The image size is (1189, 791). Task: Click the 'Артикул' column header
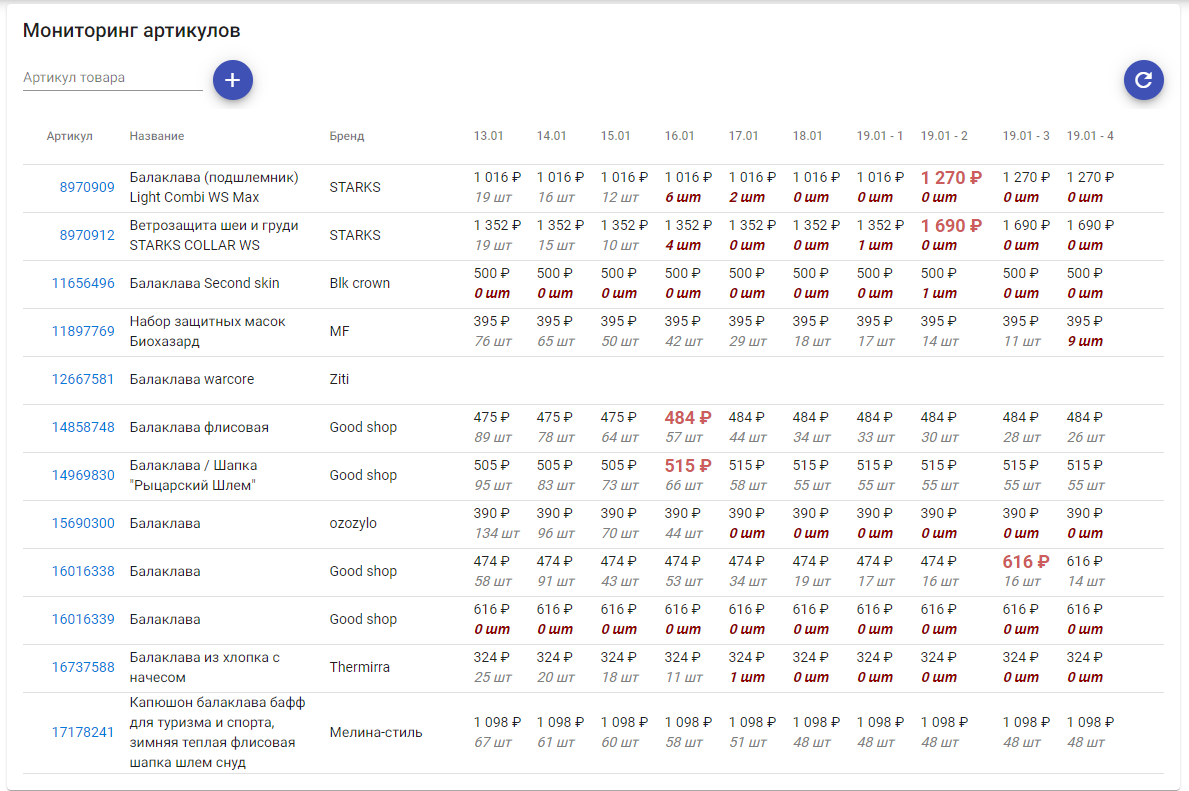70,136
